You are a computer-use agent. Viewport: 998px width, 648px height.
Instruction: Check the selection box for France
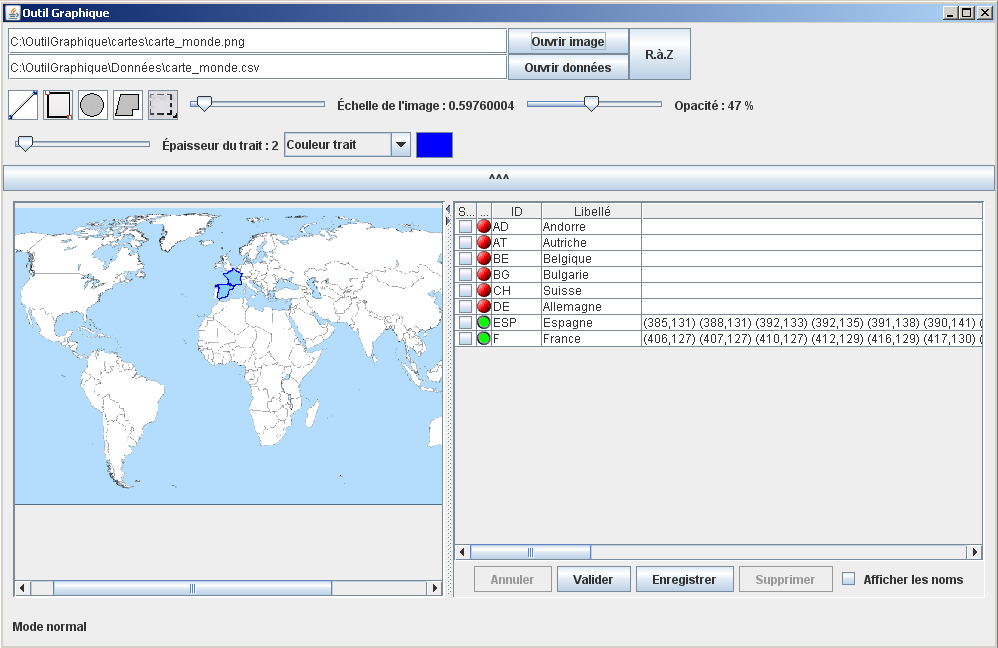pyautogui.click(x=466, y=339)
